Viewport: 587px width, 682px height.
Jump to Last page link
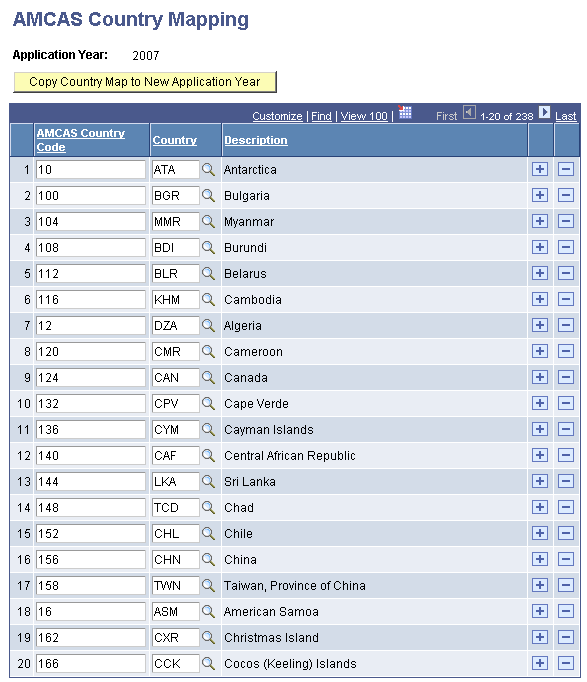point(566,116)
